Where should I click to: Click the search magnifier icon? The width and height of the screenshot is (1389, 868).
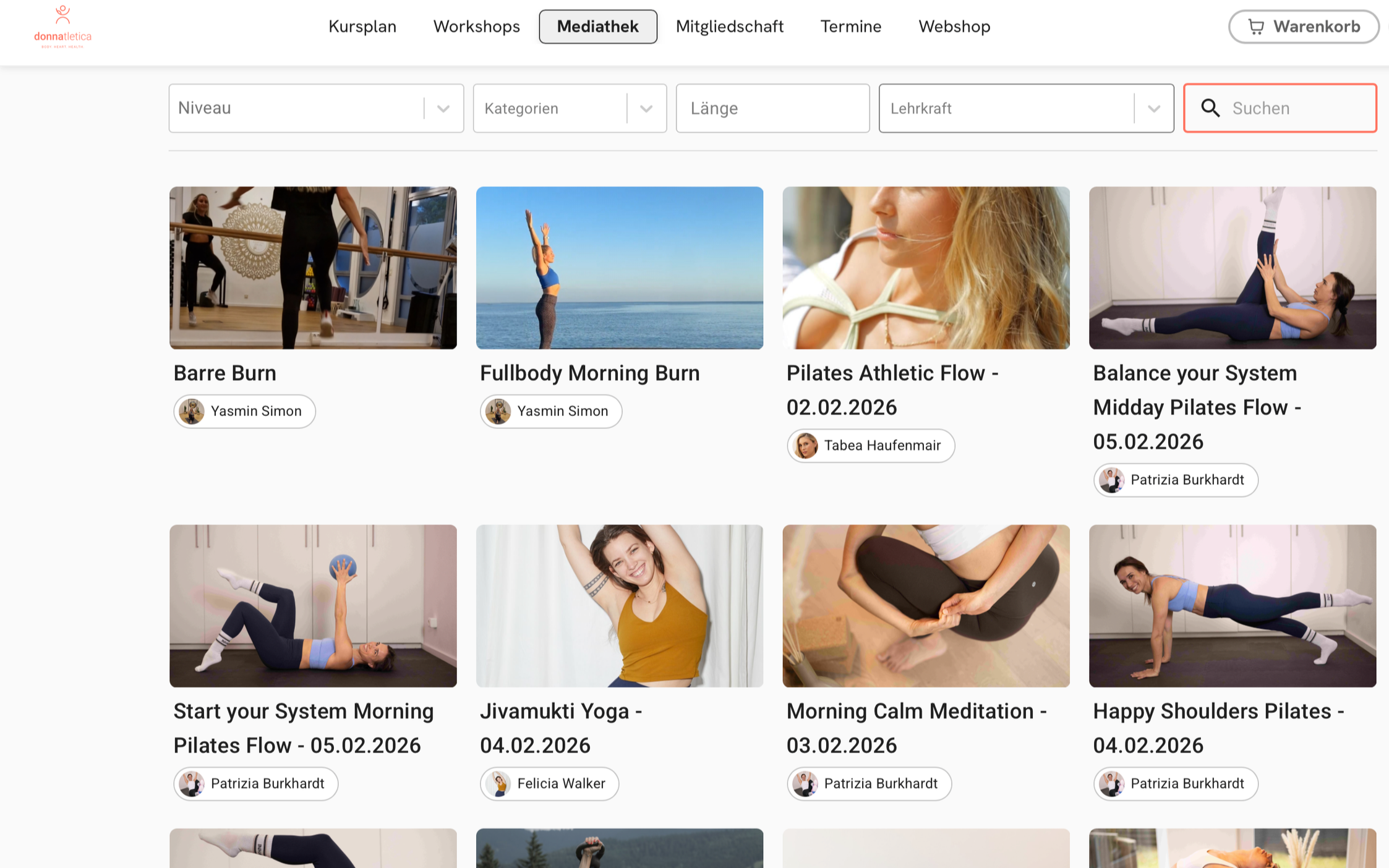(1210, 108)
